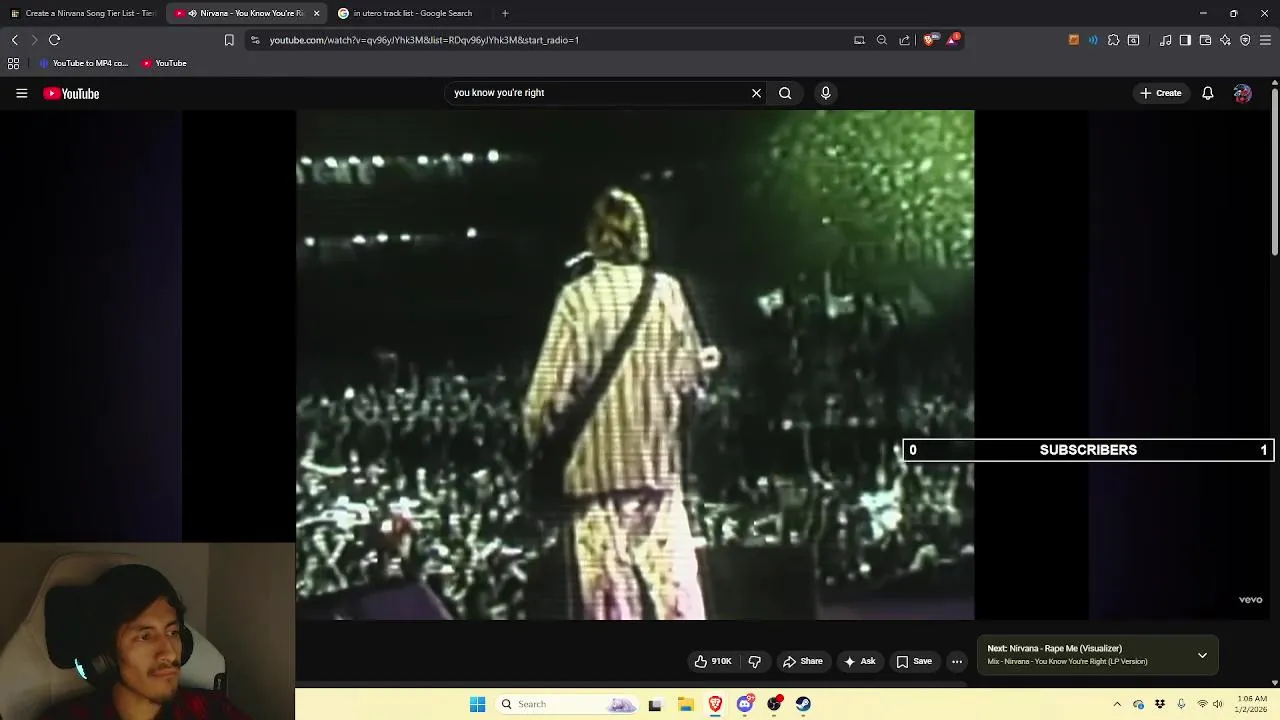Open the three-dot more actions menu

(957, 661)
